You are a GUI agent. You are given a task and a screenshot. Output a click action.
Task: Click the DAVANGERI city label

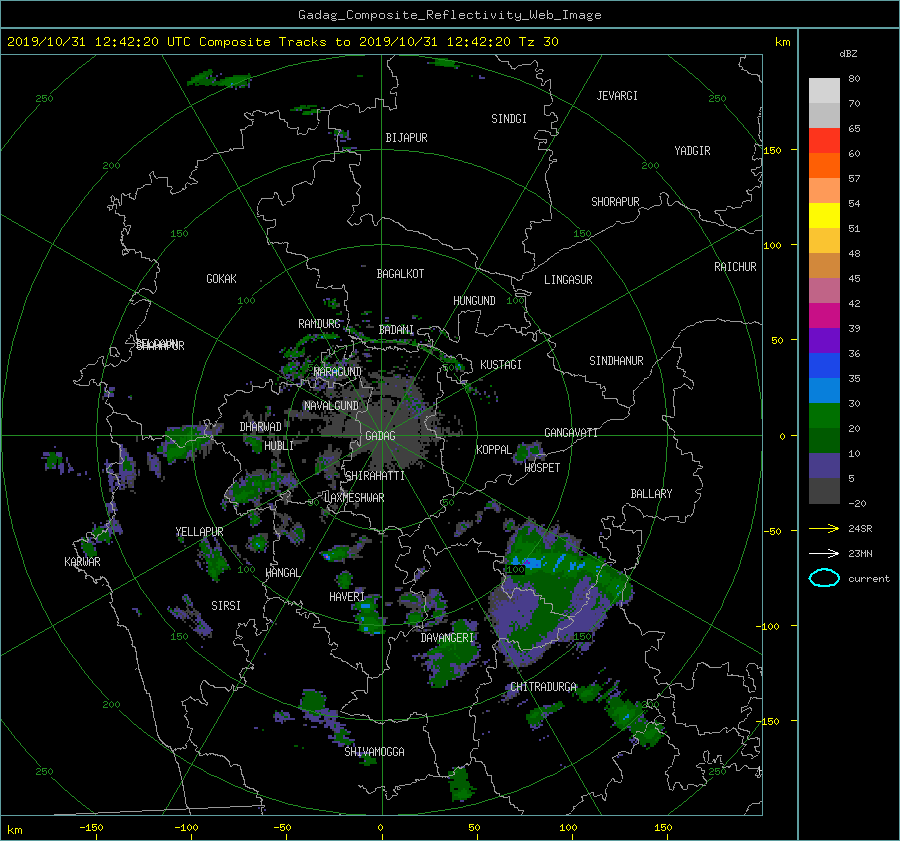[x=447, y=638]
